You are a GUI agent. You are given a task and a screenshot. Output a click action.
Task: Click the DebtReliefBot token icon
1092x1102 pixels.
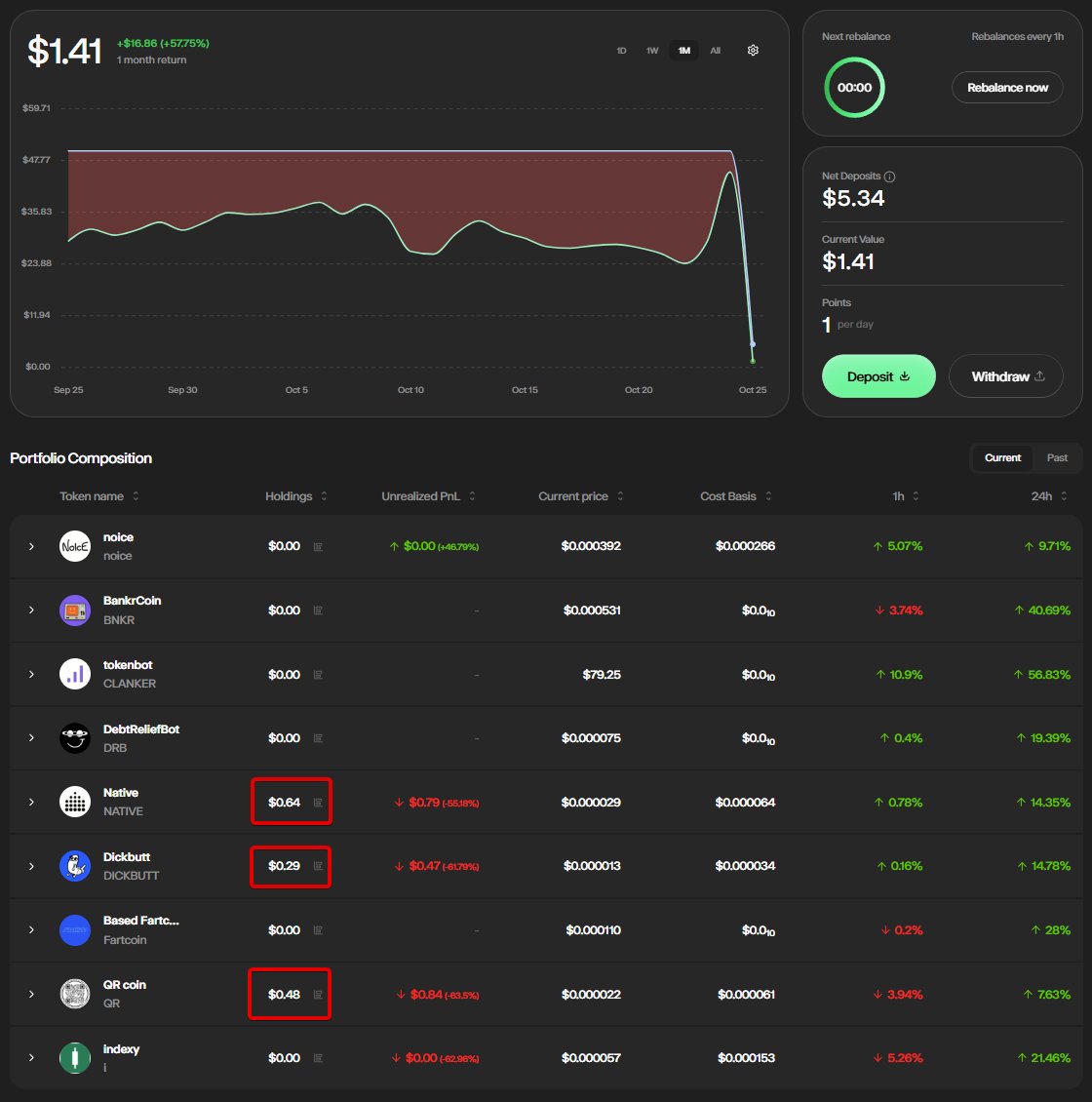(74, 737)
